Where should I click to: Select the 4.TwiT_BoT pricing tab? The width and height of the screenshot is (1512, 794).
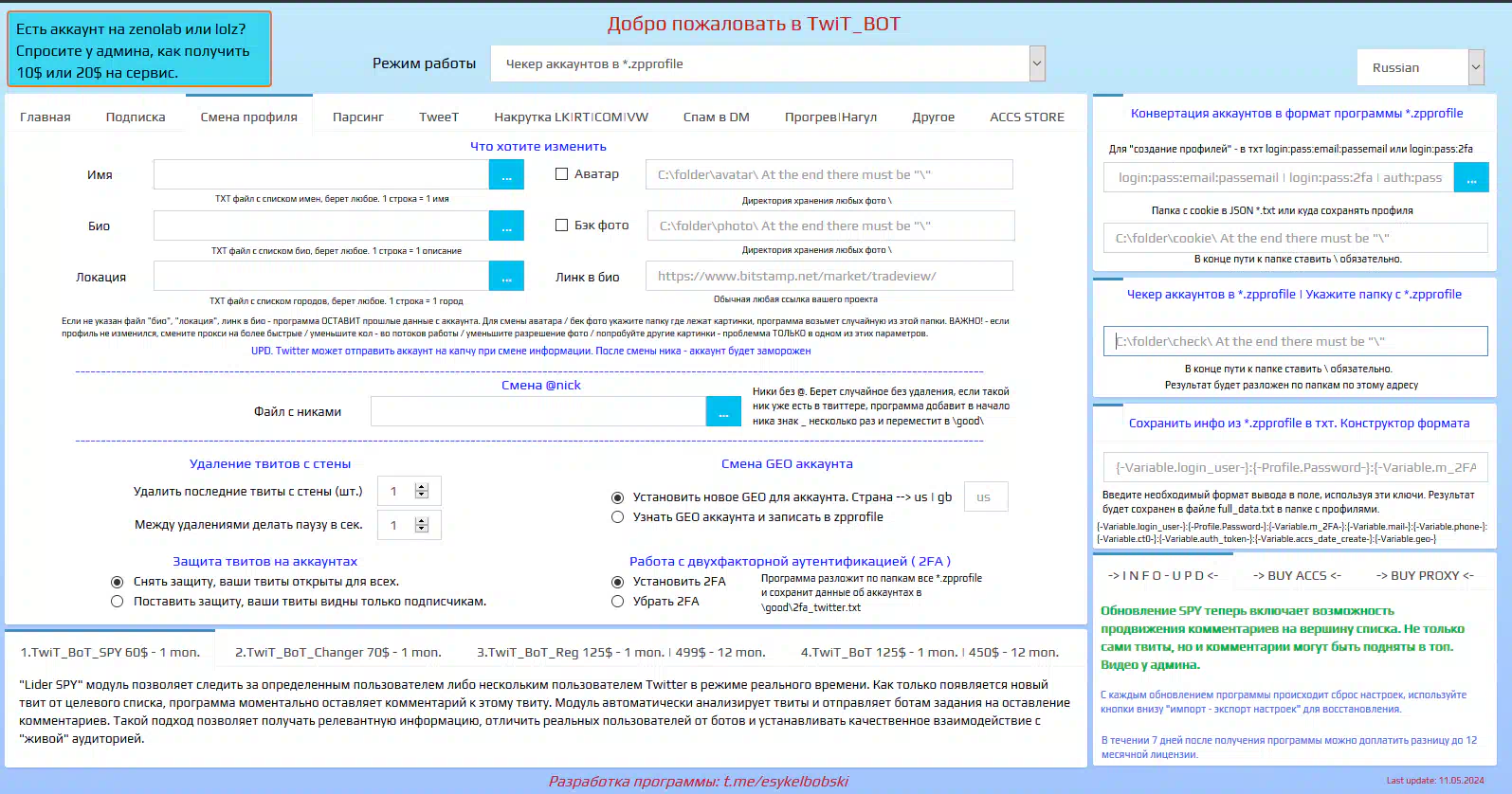[x=930, y=653]
